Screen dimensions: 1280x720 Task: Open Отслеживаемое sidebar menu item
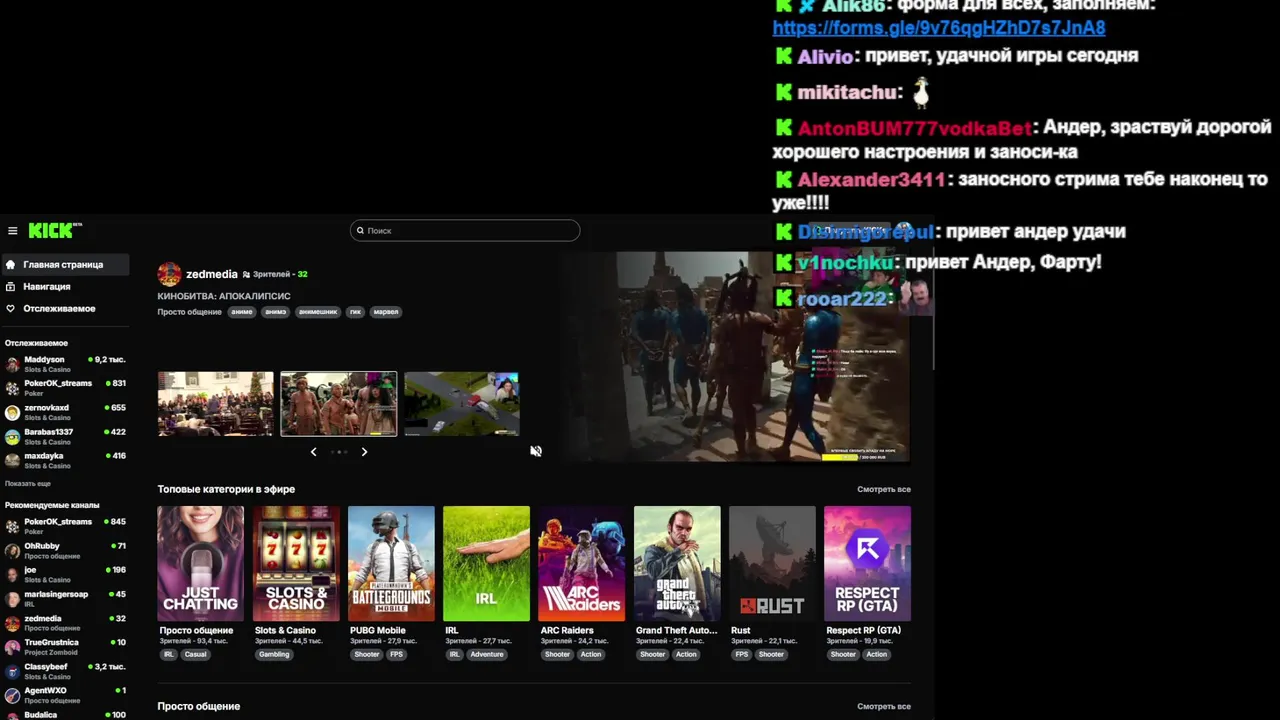[x=65, y=309]
